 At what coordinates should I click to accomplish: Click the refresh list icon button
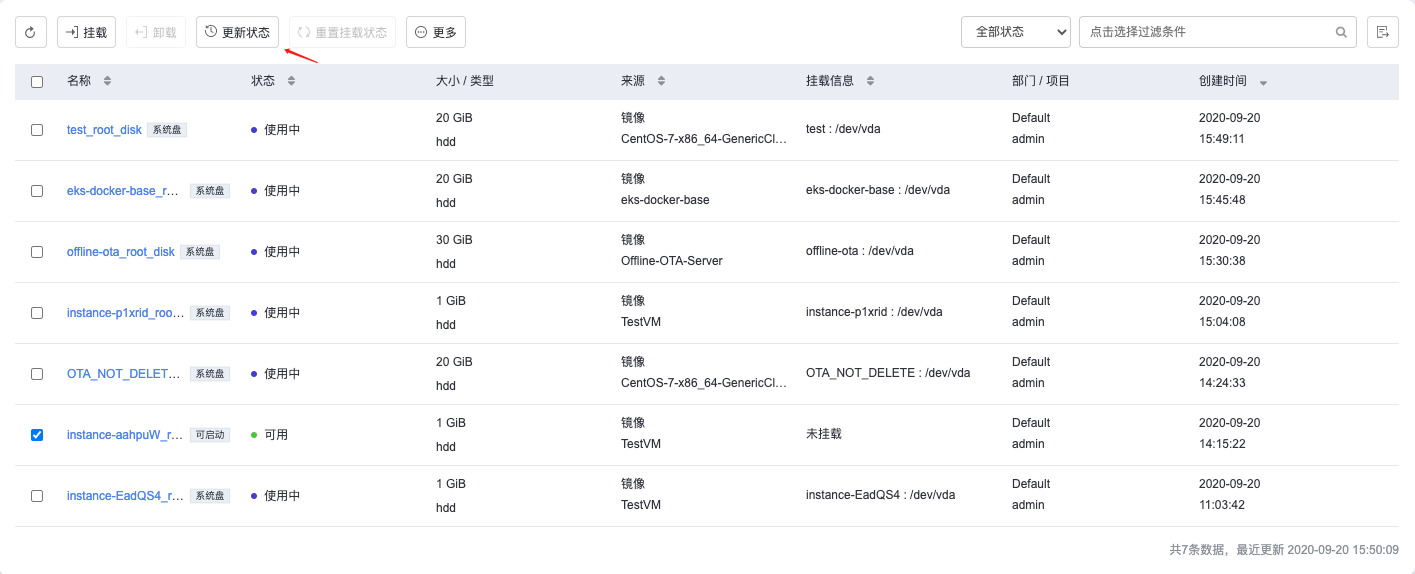click(x=30, y=32)
